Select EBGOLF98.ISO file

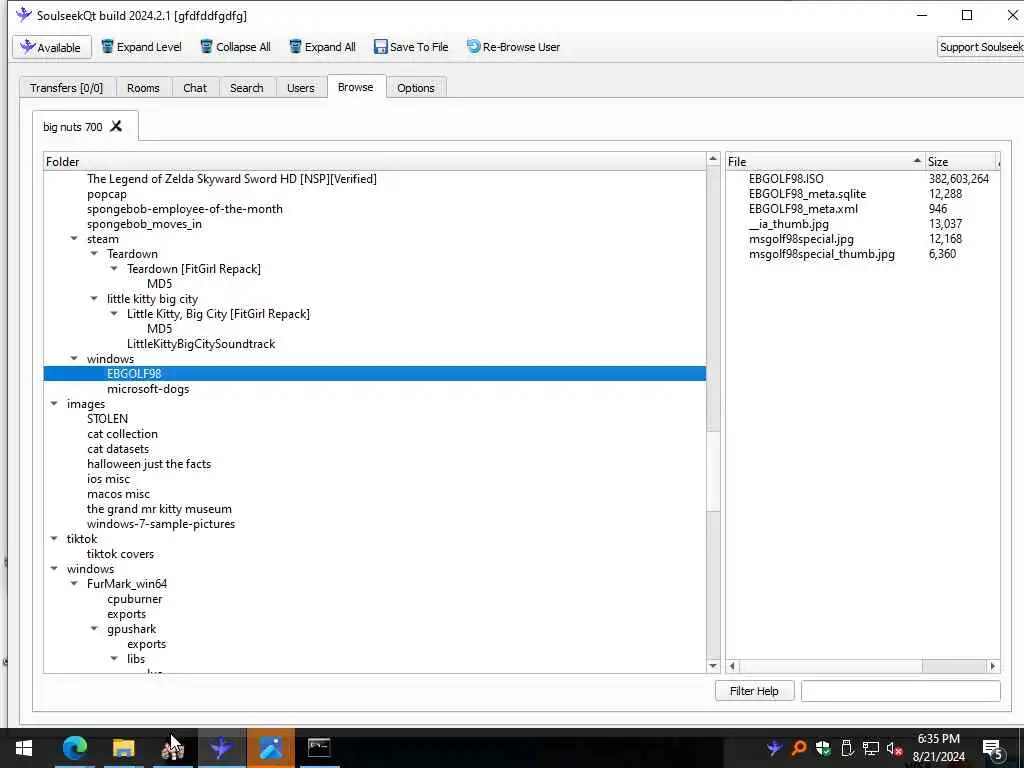point(786,179)
